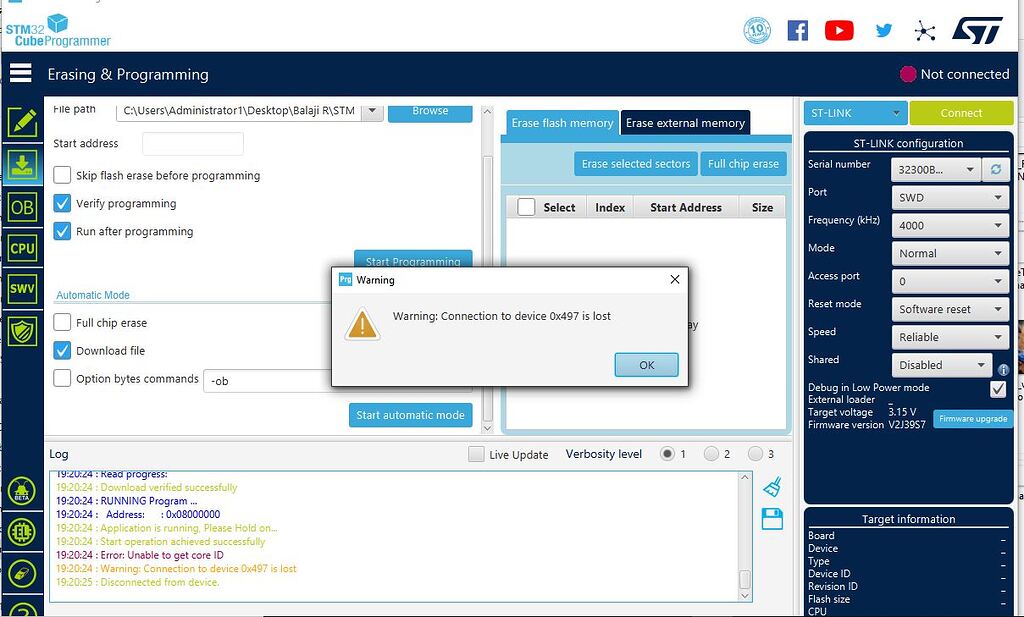Open the CPU sidebar icon
1024x617 pixels.
pos(22,248)
